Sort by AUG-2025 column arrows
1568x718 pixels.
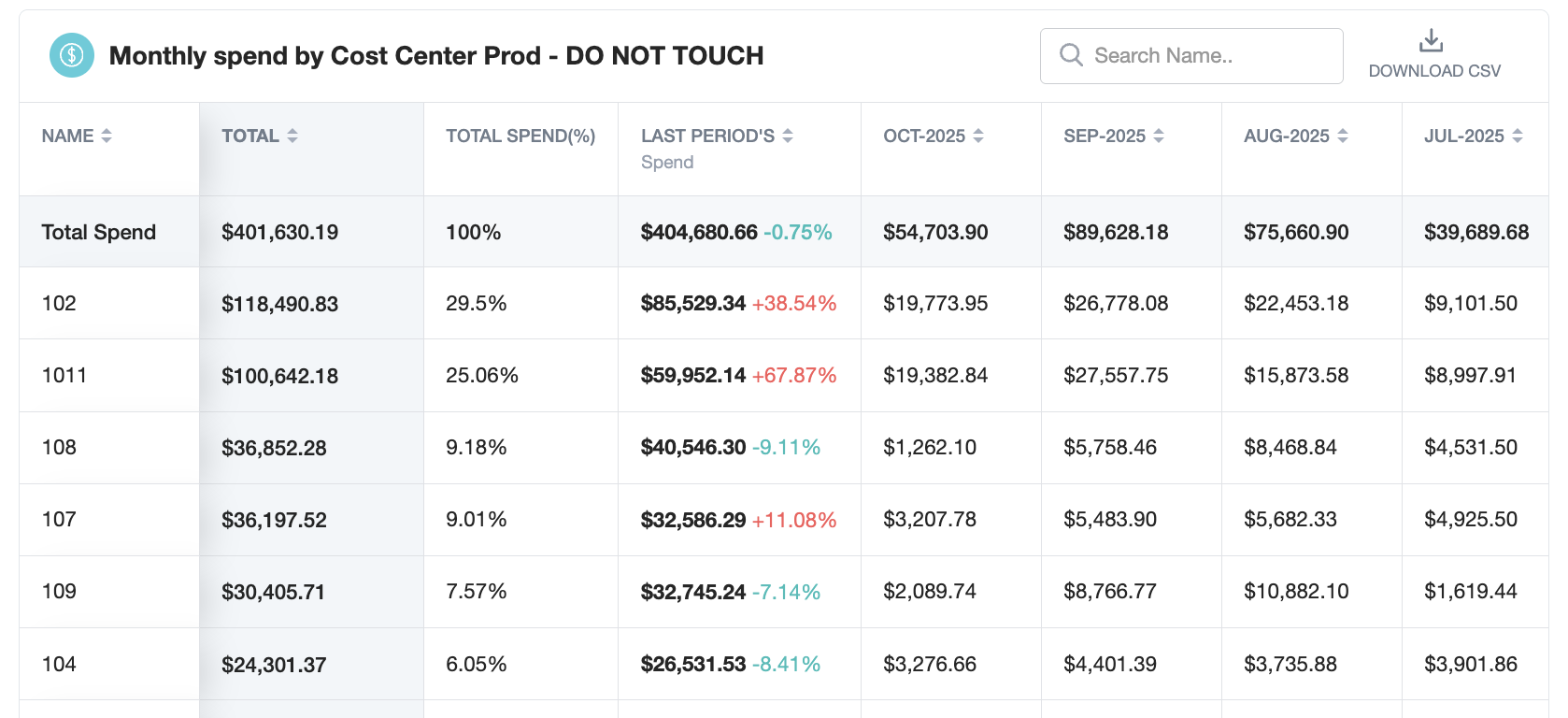[1343, 136]
